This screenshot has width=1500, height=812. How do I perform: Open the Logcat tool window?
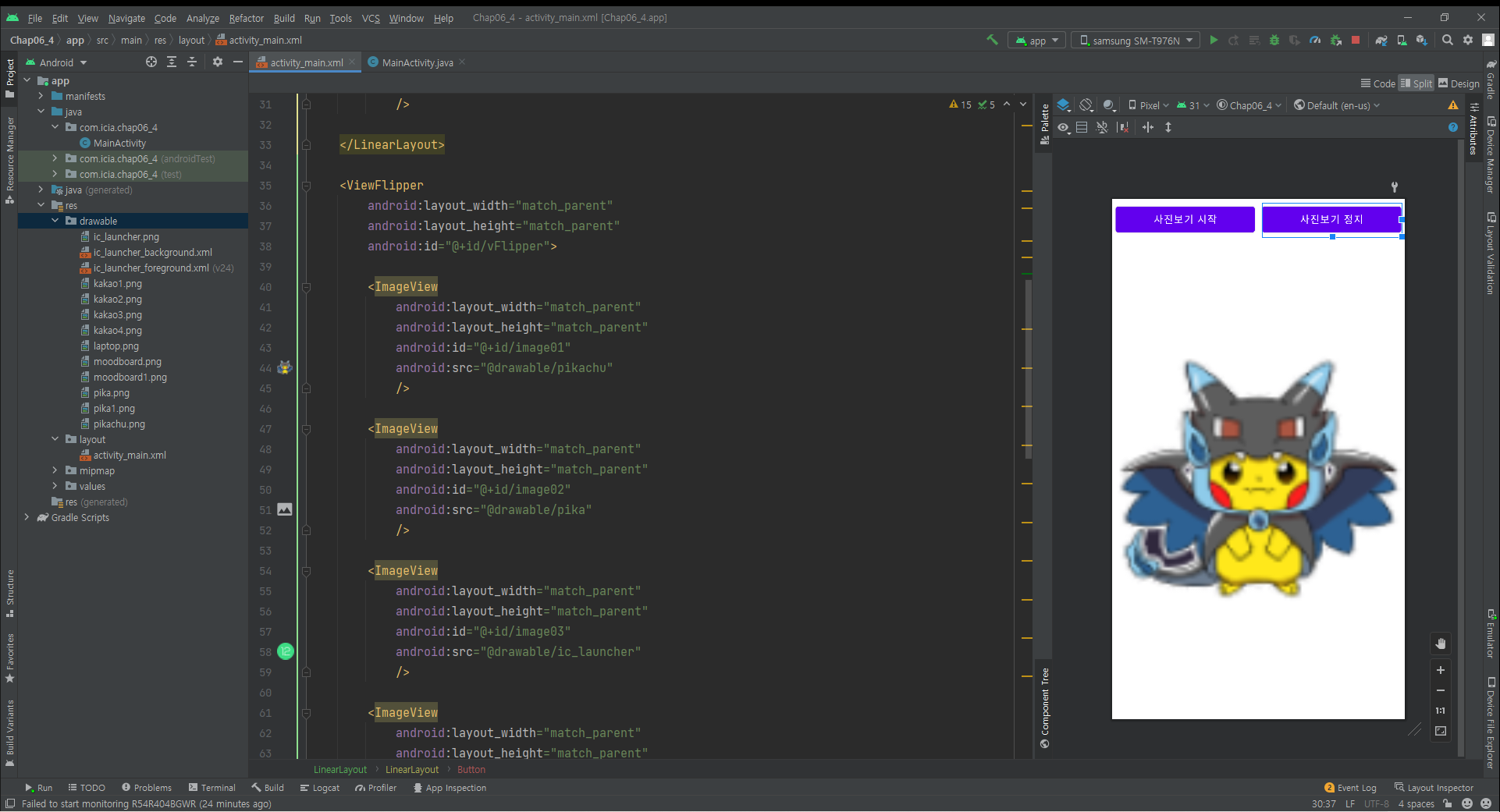point(320,788)
